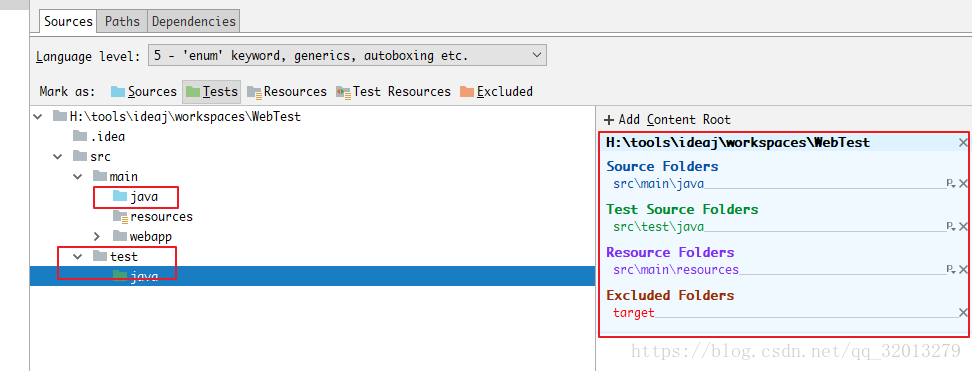This screenshot has width=972, height=371.
Task: Edit properties of src\main\resources folder
Action: 951,269
